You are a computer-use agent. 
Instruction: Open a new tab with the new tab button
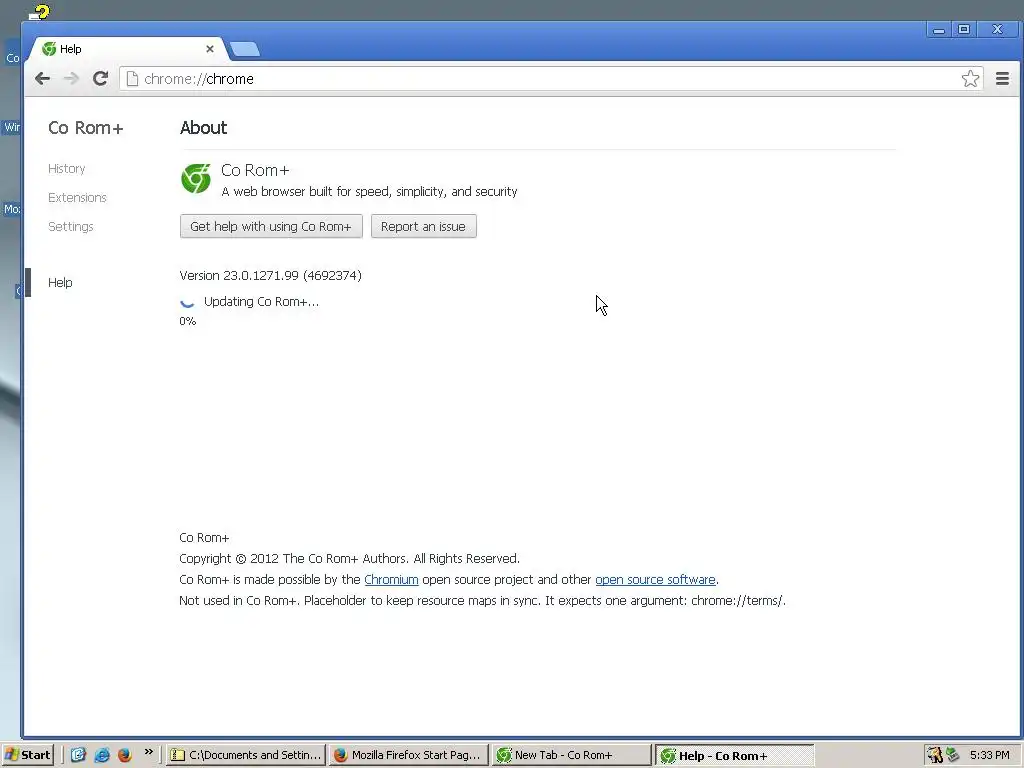[245, 49]
